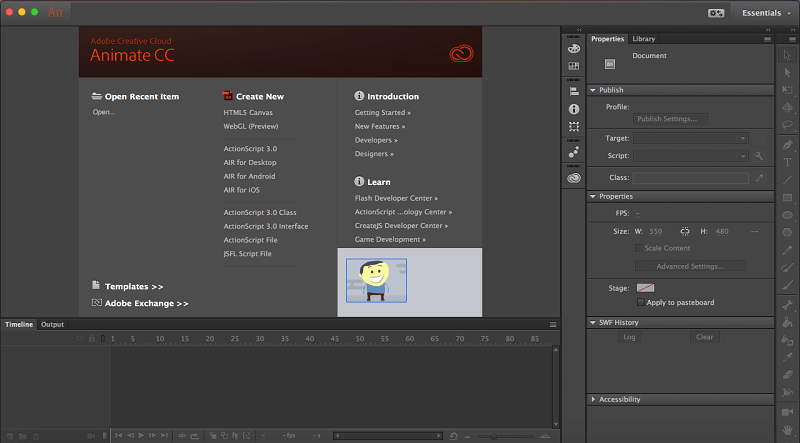Click the ActionScript settings wrench icon

click(x=759, y=156)
